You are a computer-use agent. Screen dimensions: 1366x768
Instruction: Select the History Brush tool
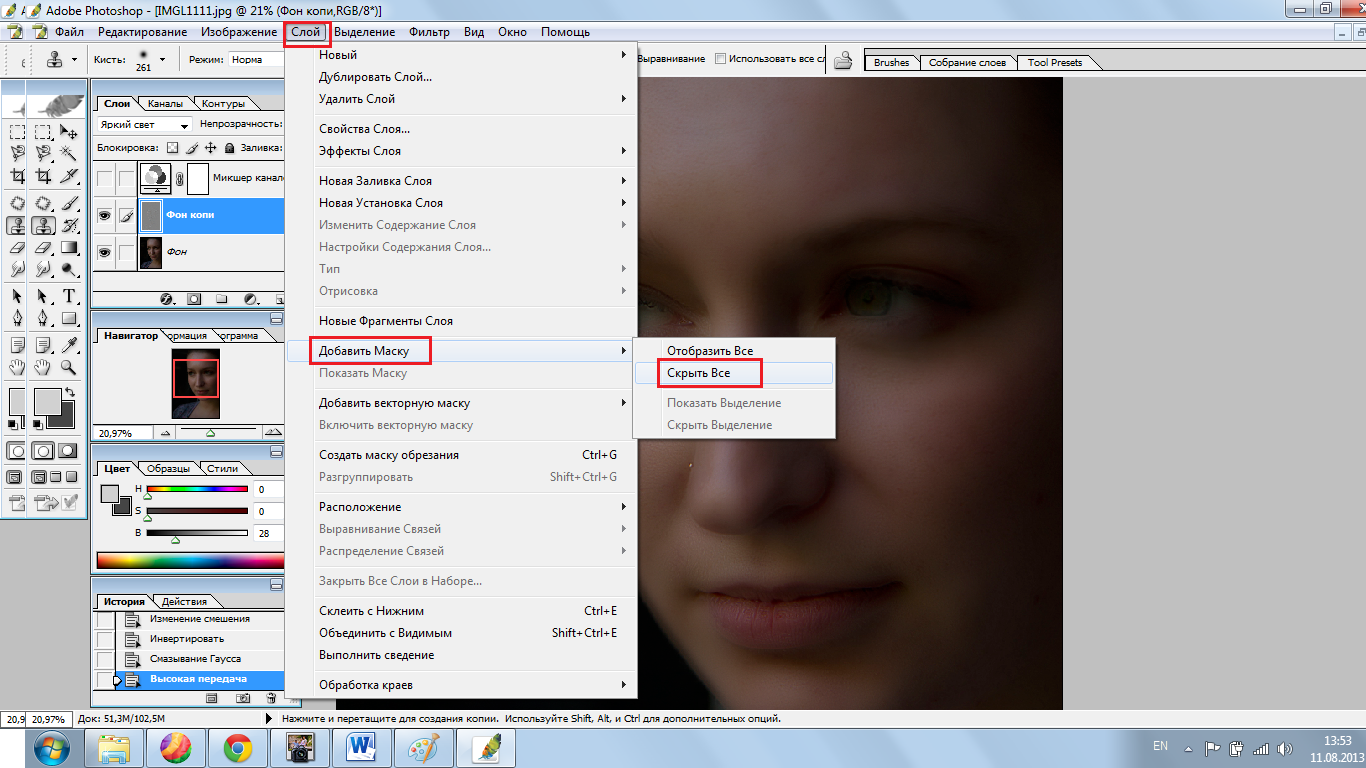(69, 226)
